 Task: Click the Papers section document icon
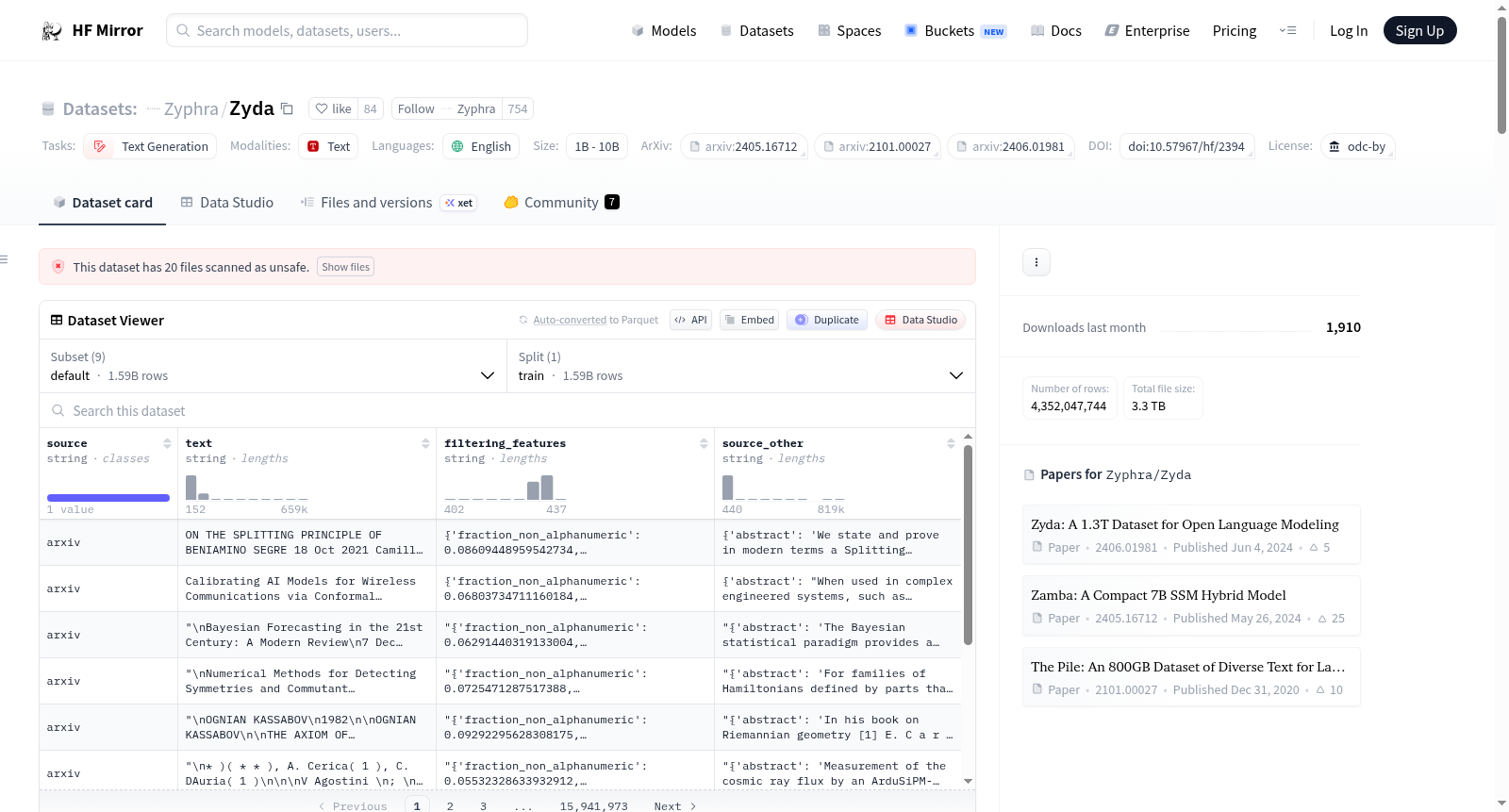pos(1029,475)
